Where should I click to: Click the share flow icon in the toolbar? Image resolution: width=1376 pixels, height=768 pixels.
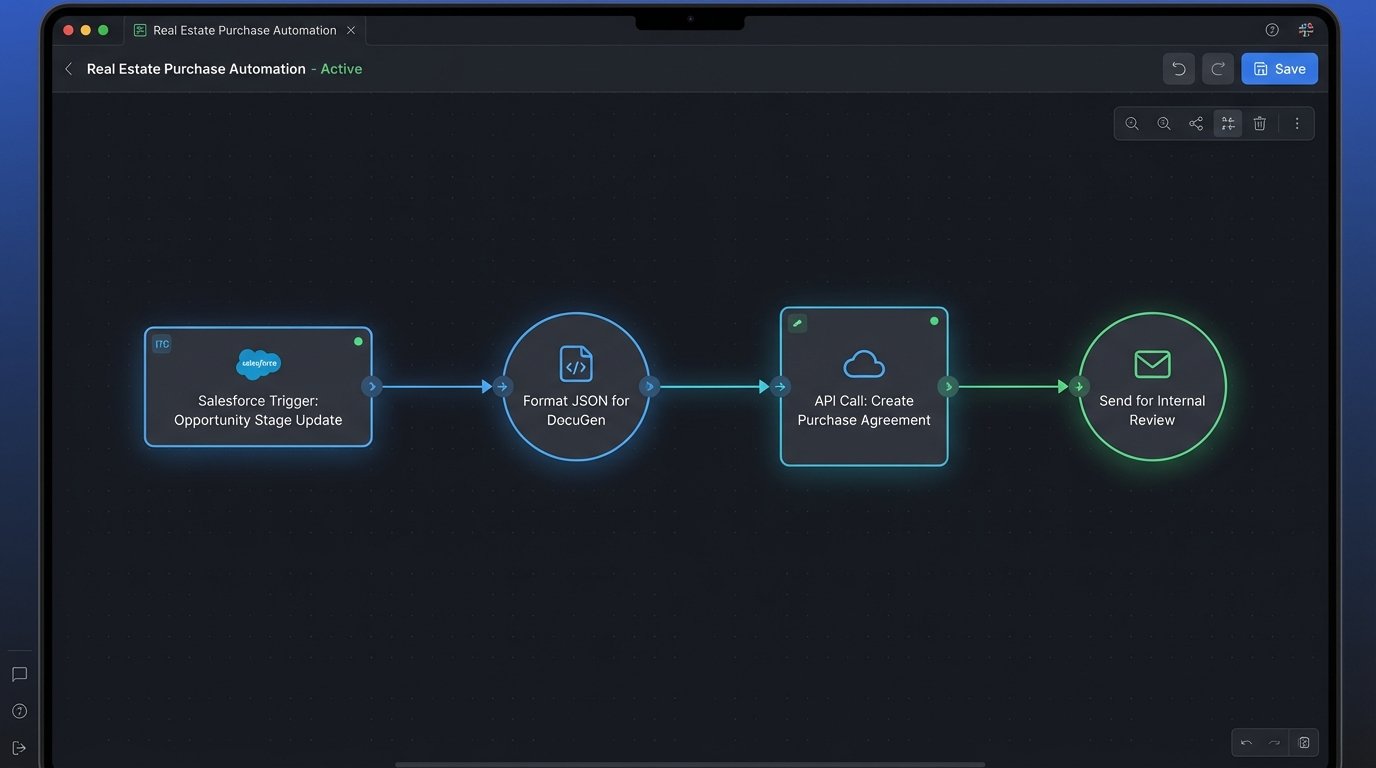[x=1196, y=123]
